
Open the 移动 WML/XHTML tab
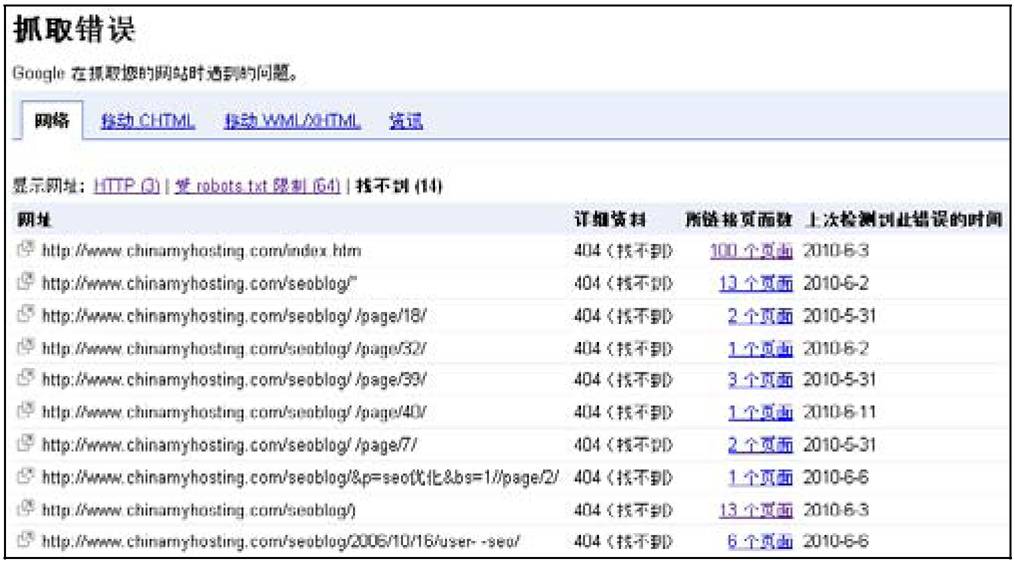pos(293,122)
